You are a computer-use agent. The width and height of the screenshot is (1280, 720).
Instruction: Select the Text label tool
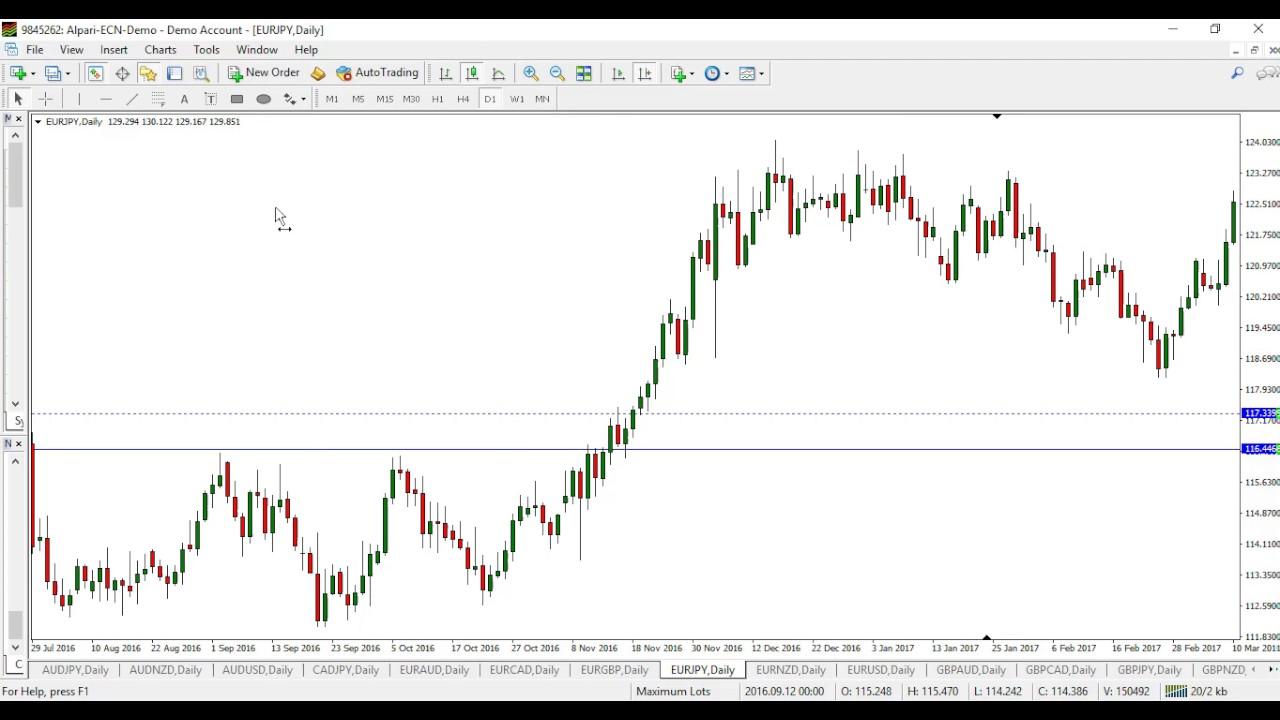[x=210, y=99]
